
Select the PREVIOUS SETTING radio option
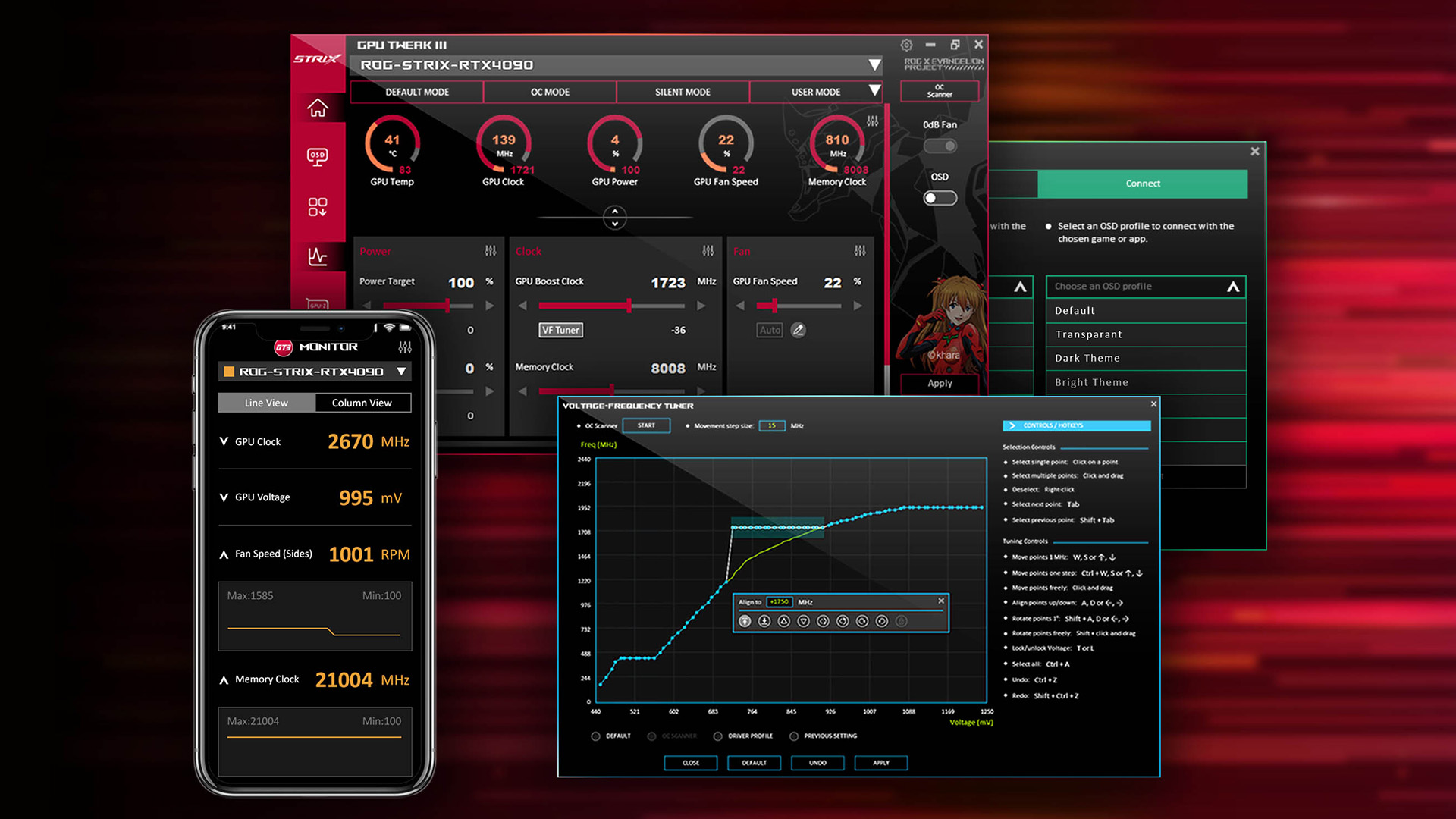point(794,736)
